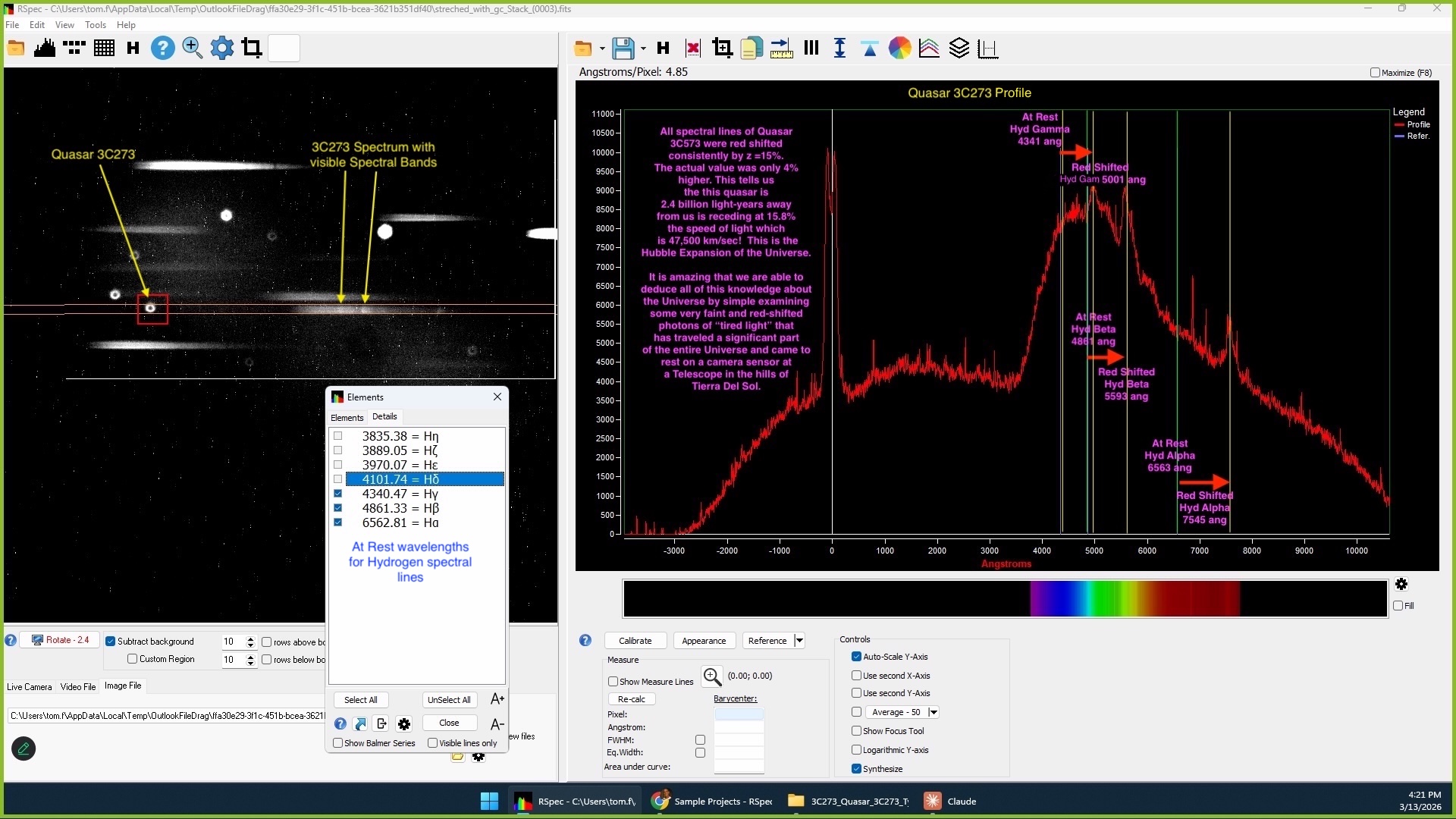1456x819 pixels.
Task: Open the Tools menu
Action: 95,25
